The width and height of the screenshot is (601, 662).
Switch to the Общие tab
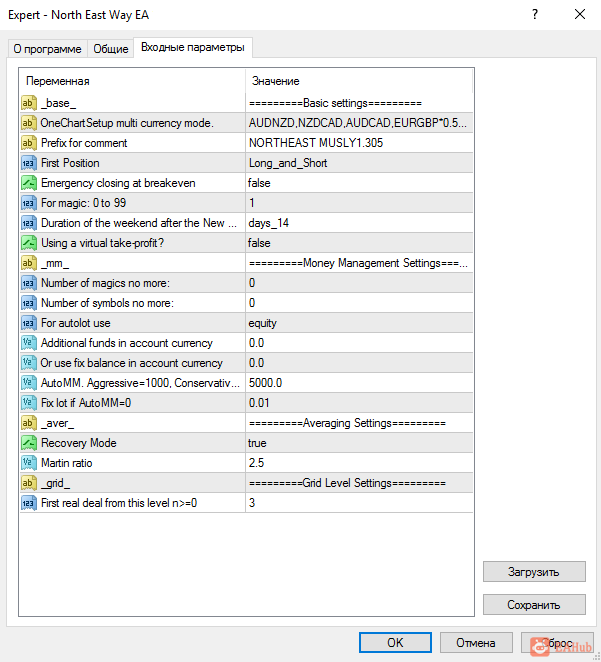tap(111, 49)
